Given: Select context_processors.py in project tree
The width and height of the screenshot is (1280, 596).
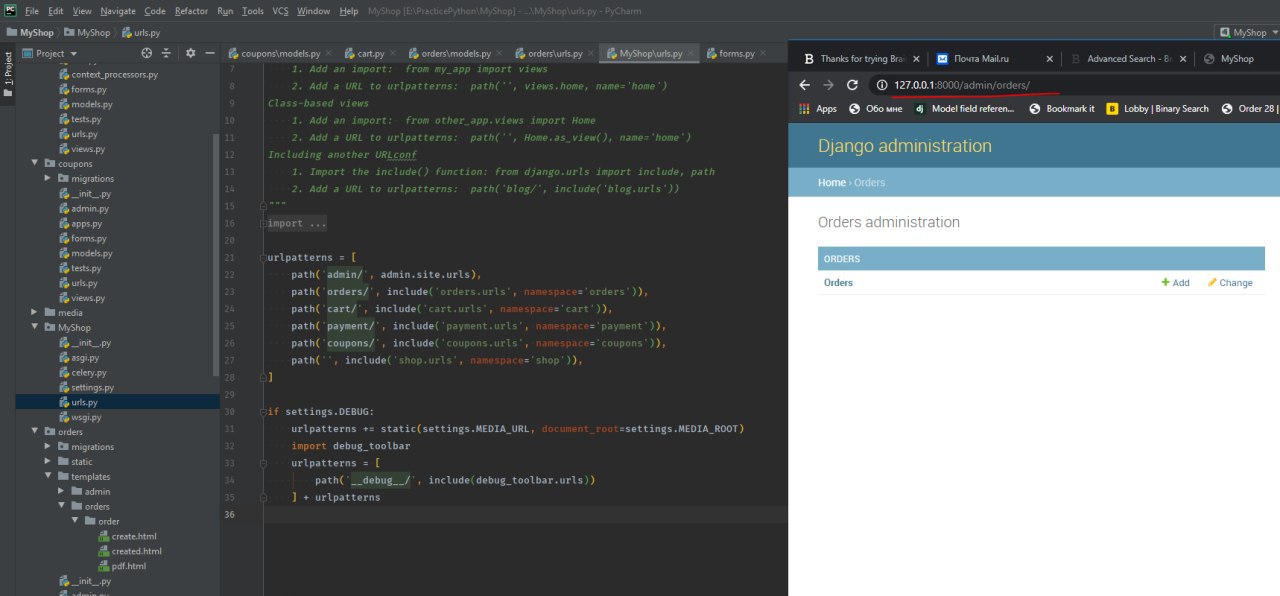Looking at the screenshot, I should pyautogui.click(x=114, y=75).
